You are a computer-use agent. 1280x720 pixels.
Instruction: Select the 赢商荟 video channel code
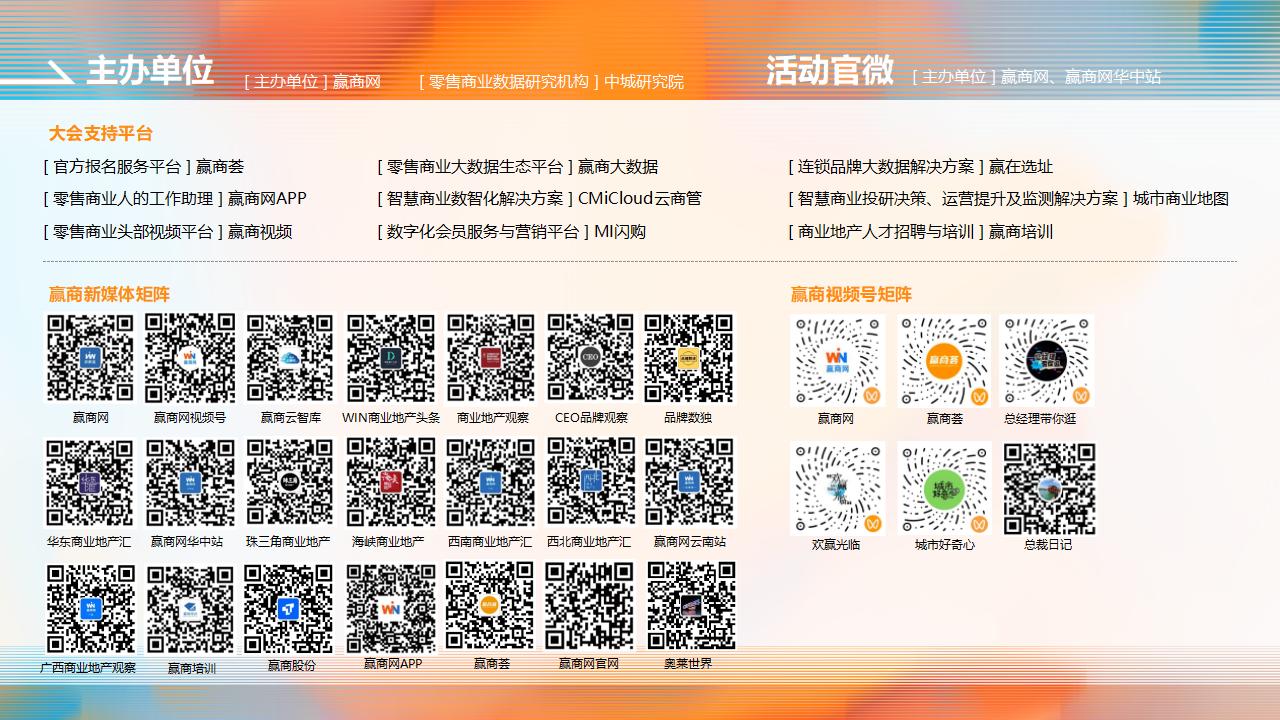point(944,361)
